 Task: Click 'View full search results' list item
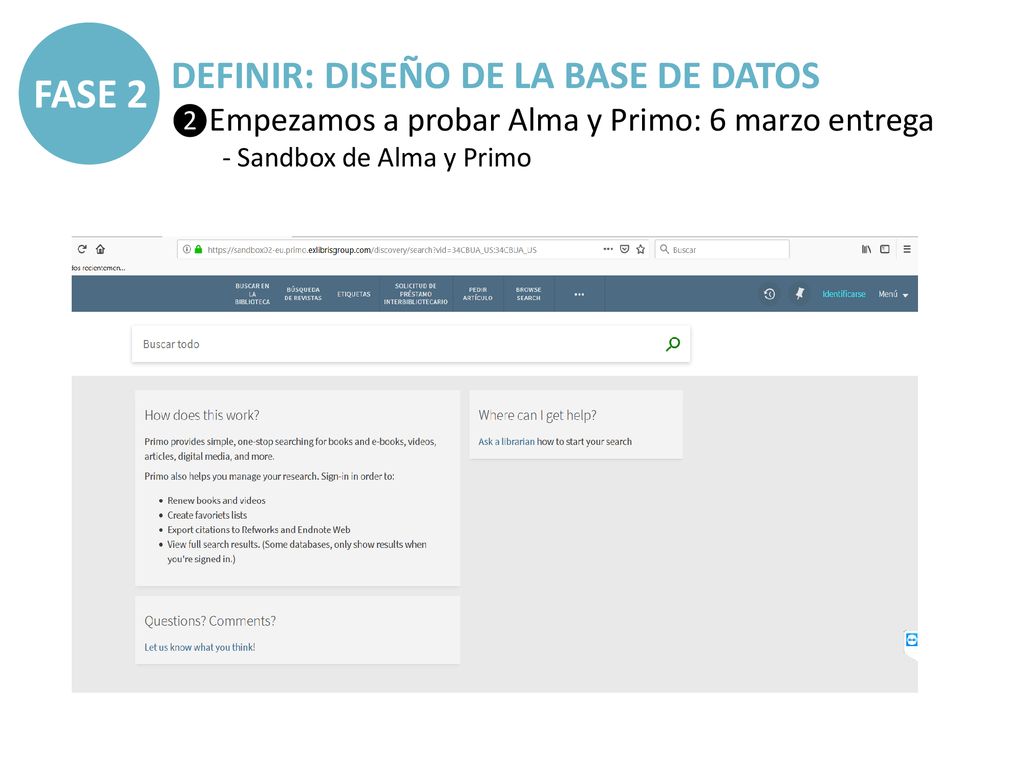click(x=296, y=551)
